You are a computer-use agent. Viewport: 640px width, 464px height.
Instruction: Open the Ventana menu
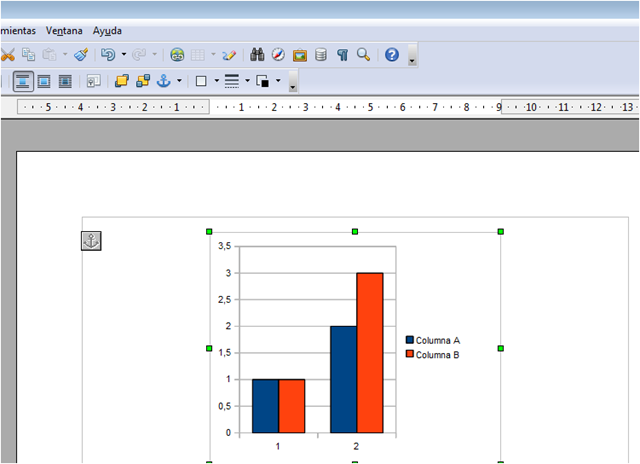[64, 31]
